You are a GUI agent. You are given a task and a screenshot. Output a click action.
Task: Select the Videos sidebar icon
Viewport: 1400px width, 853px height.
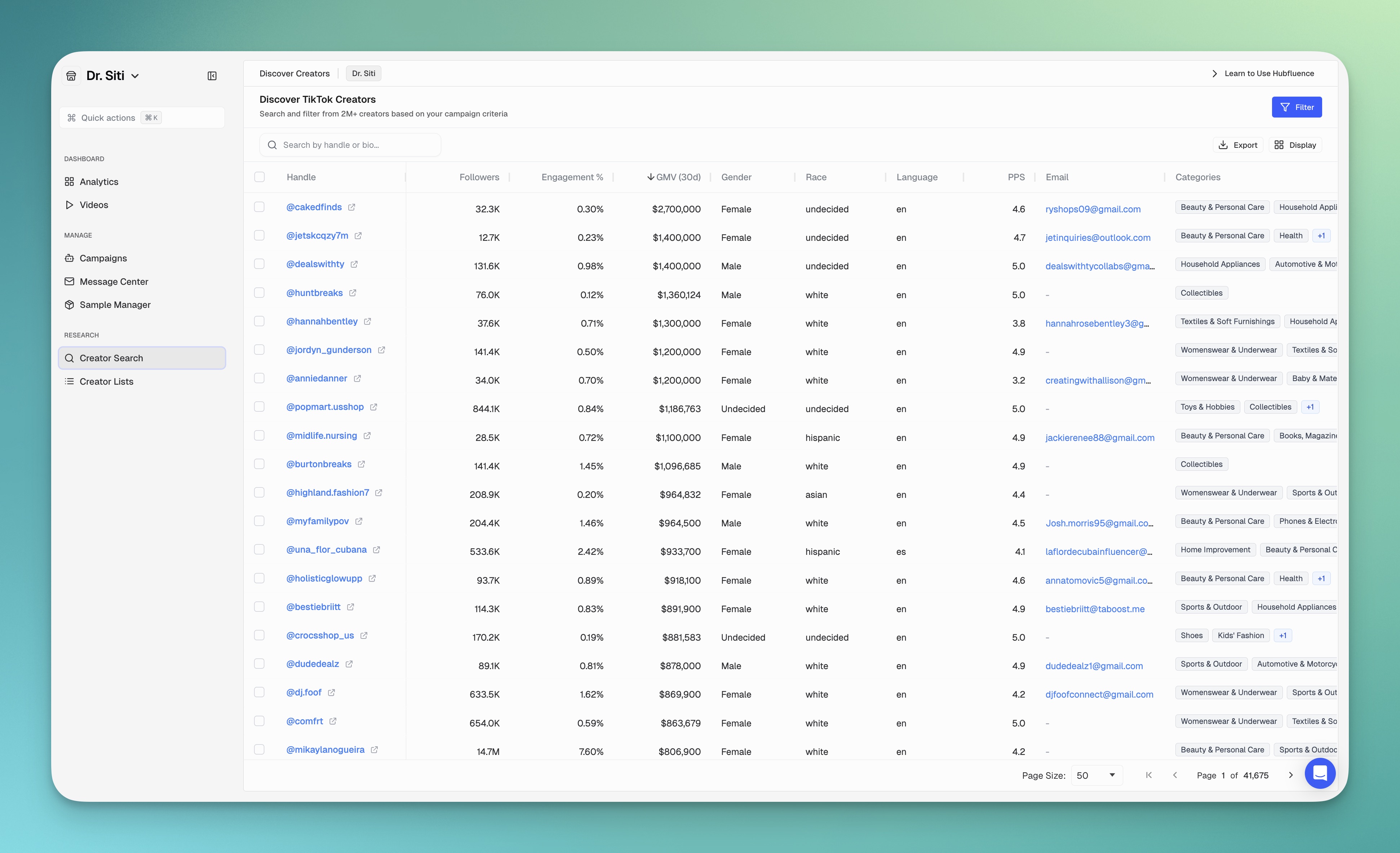[69, 204]
